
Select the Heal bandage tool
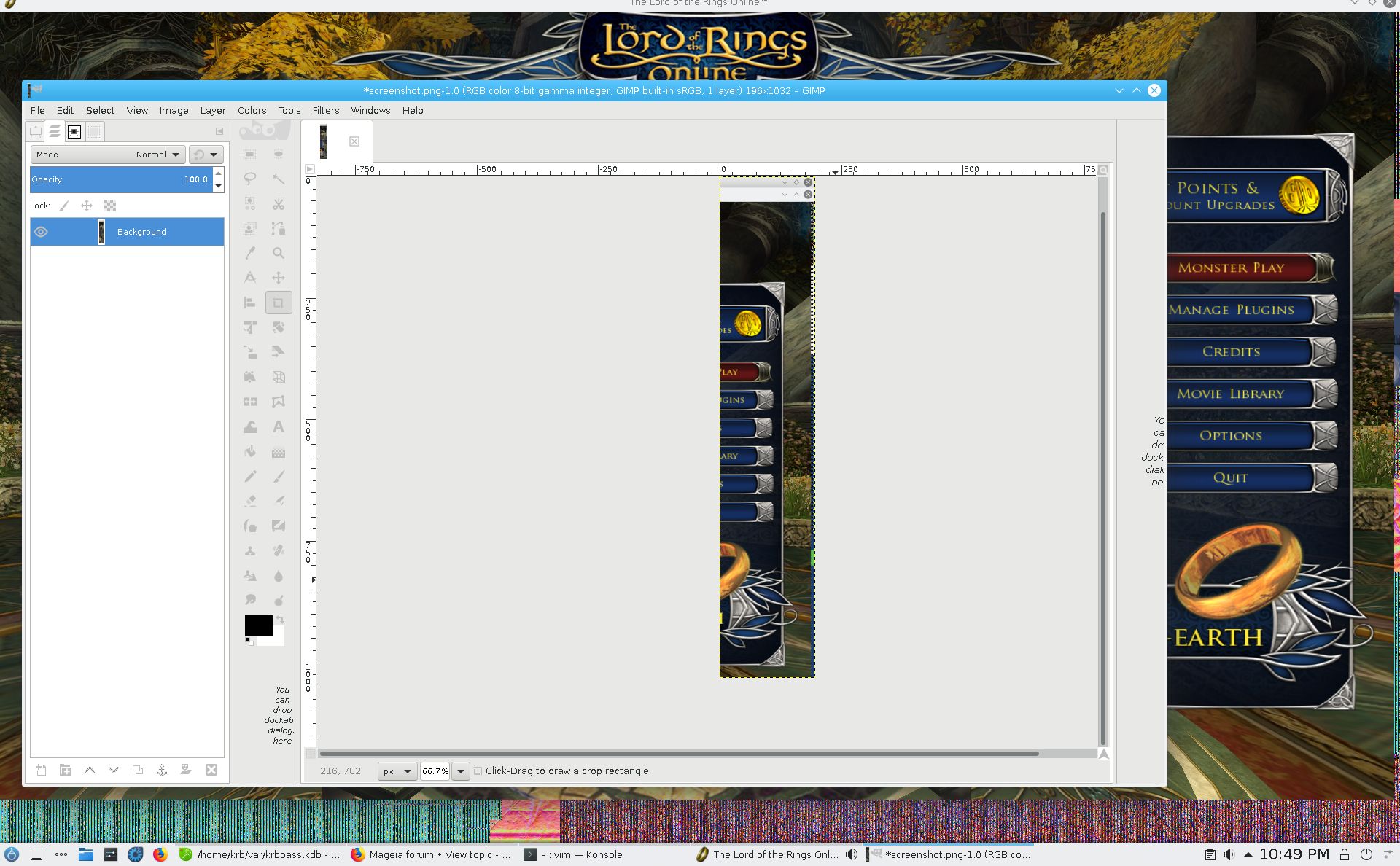278,550
